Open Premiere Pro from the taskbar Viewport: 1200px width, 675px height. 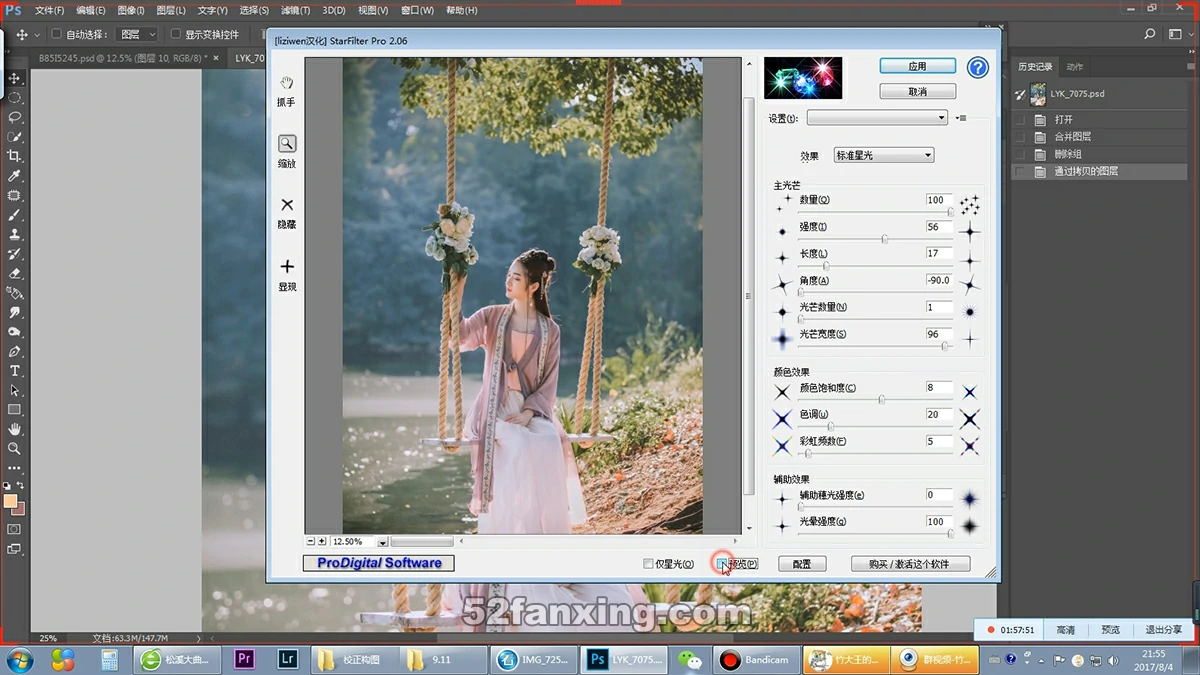tap(244, 659)
